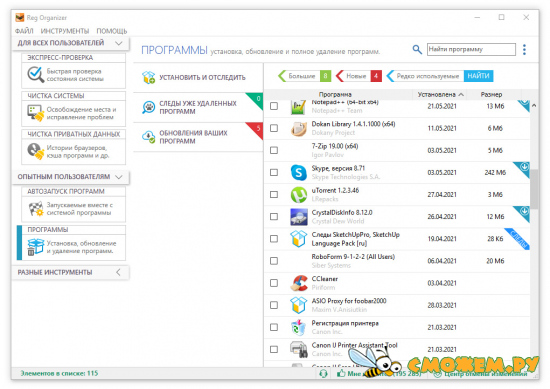Select the 7-Zip 19.00 (x64) entry

click(396, 150)
